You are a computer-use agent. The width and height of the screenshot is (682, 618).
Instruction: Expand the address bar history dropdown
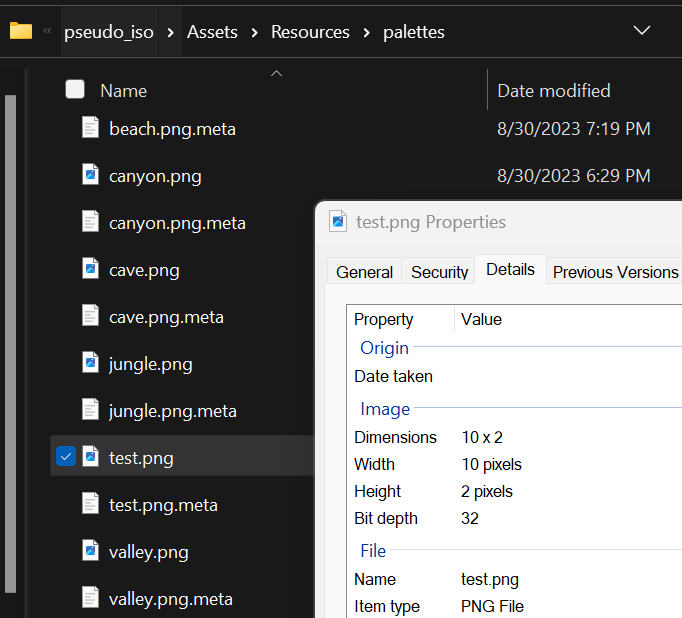[x=642, y=31]
